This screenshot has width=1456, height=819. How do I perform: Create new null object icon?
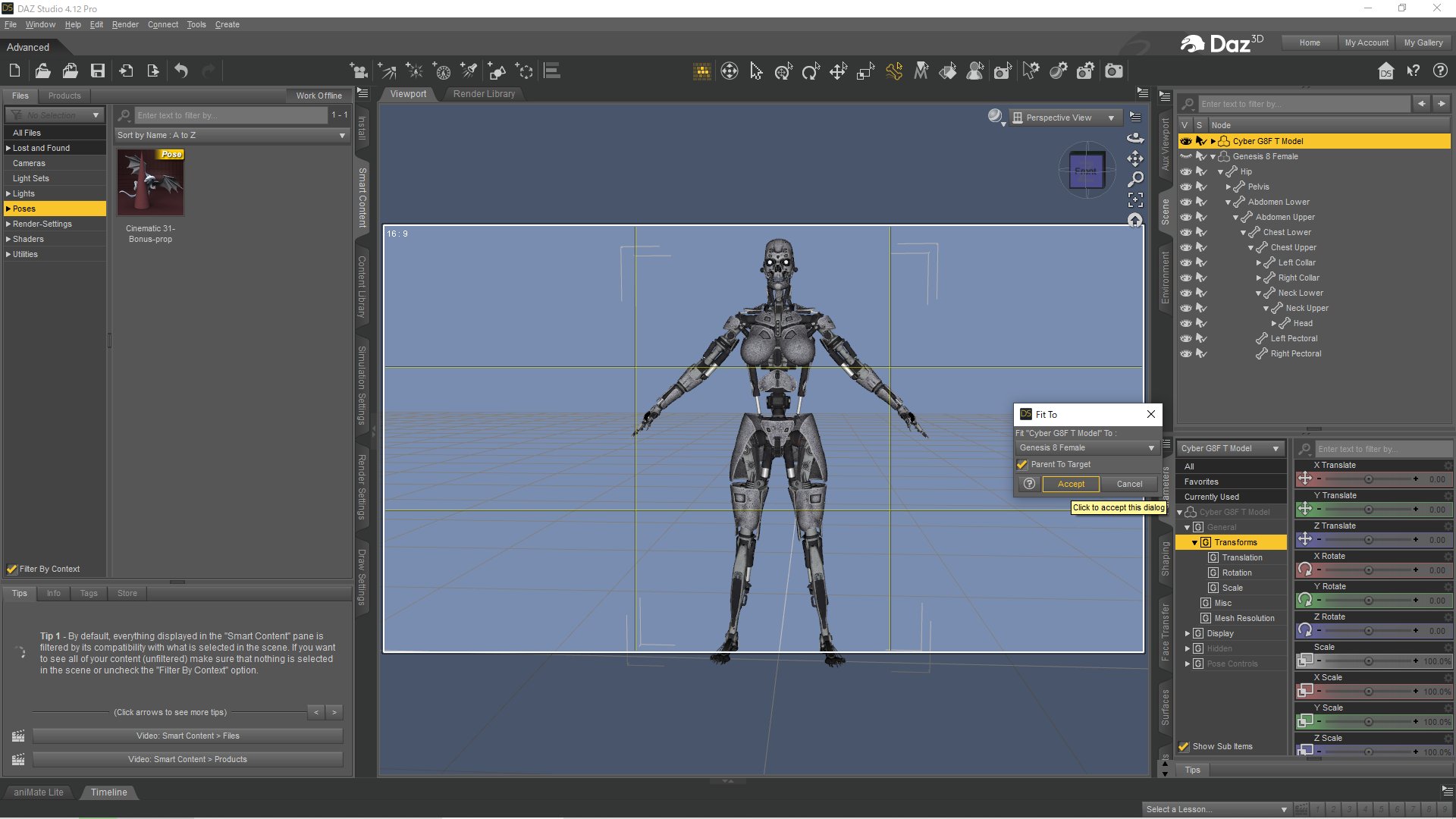click(x=525, y=71)
